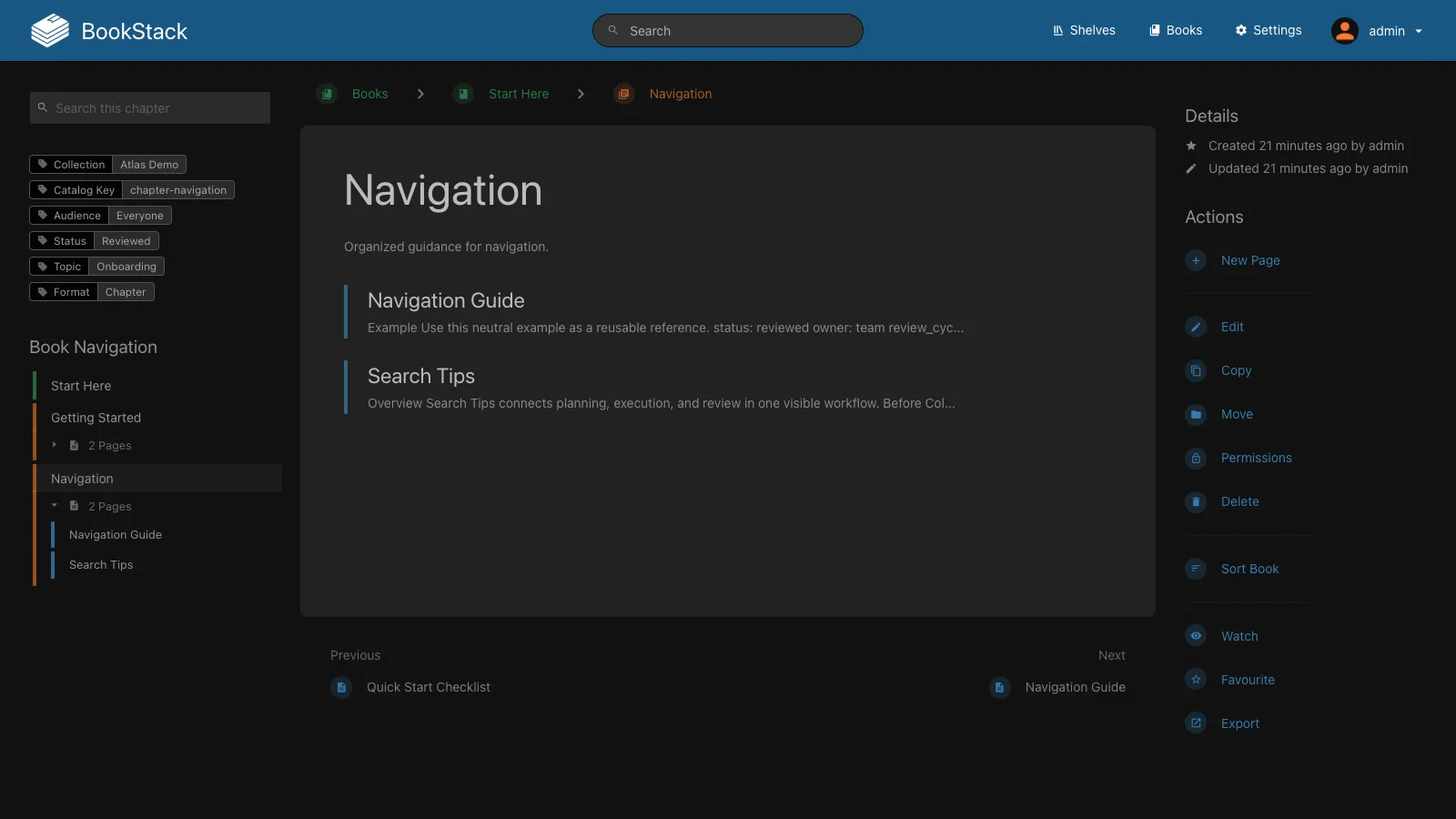Click Created 21 minutes ago by admin

[1306, 146]
